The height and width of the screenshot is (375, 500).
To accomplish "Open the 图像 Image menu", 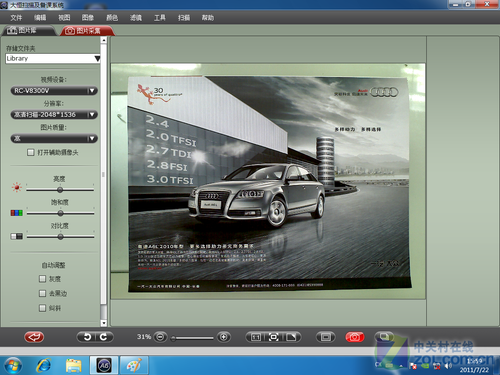I will (88, 18).
